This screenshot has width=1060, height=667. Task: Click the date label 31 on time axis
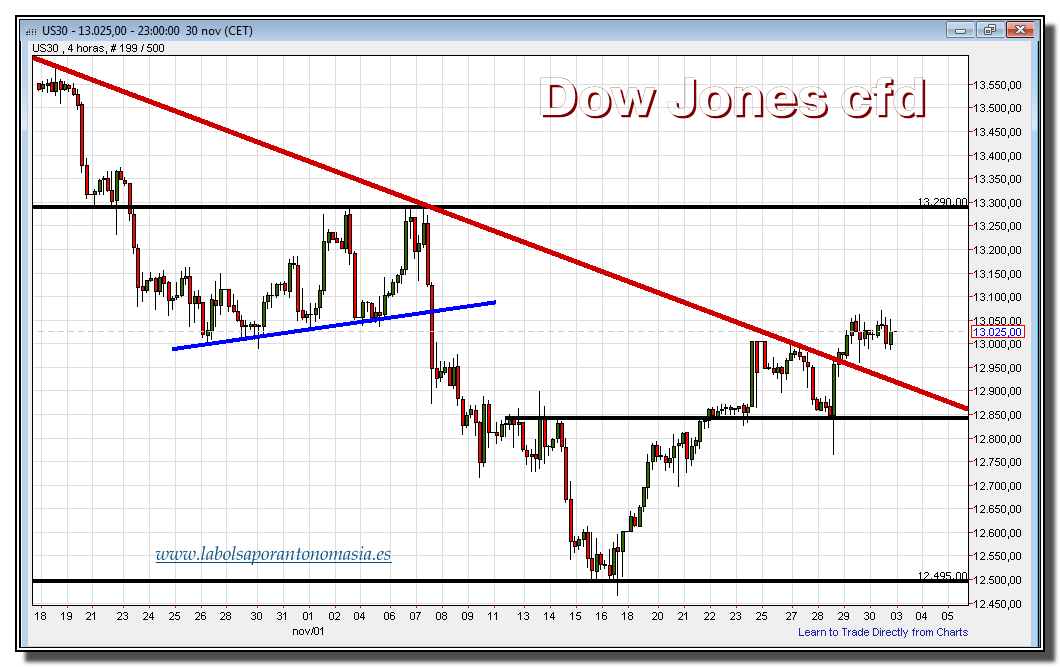[x=282, y=616]
